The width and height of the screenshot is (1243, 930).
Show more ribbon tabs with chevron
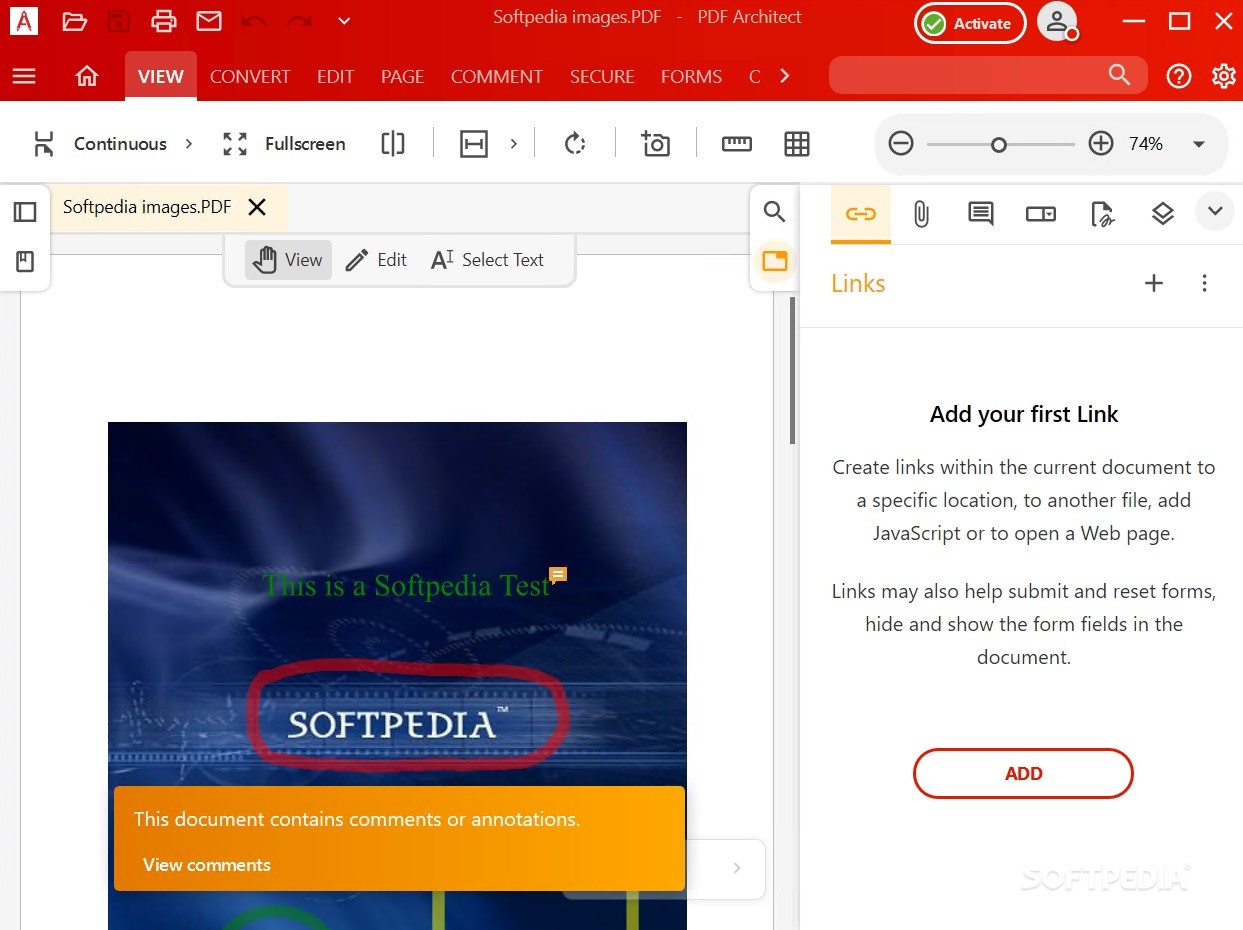(785, 76)
